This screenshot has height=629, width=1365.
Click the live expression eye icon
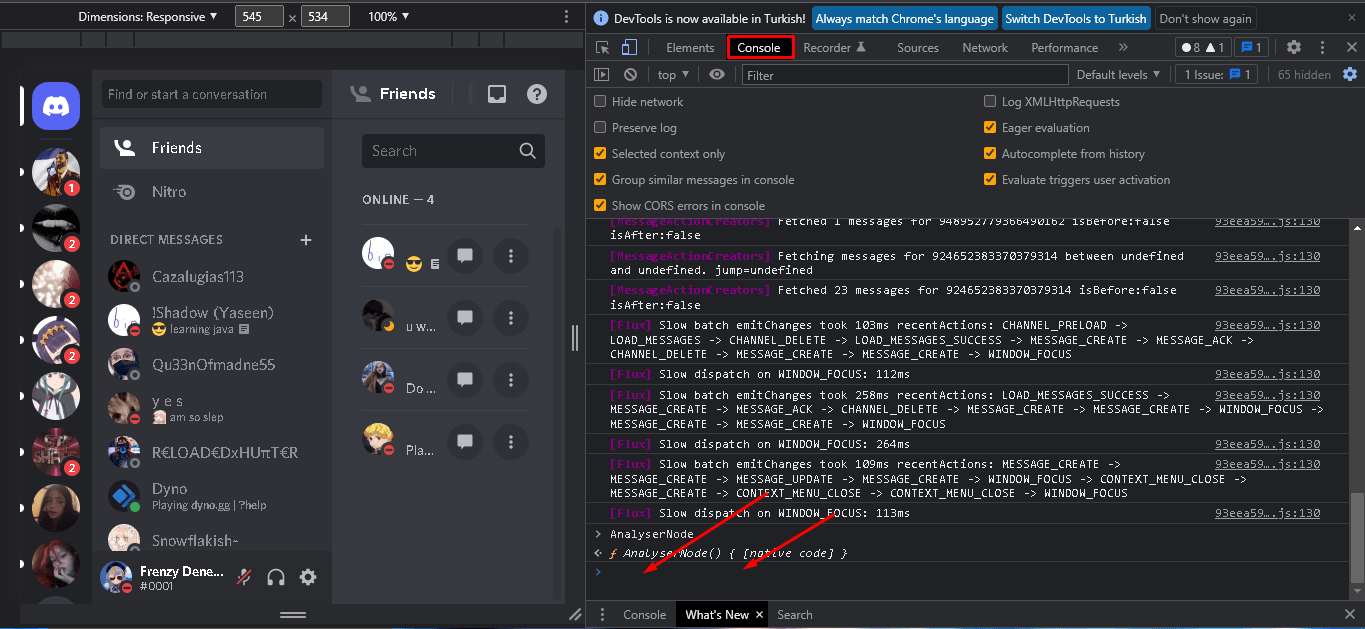click(x=717, y=75)
